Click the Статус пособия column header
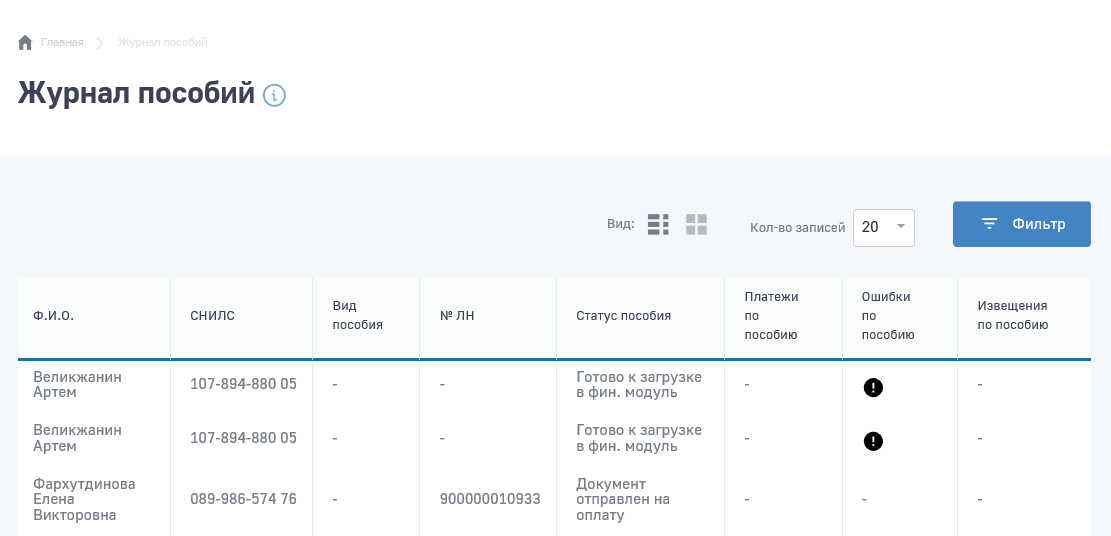The image size is (1111, 536). point(623,316)
